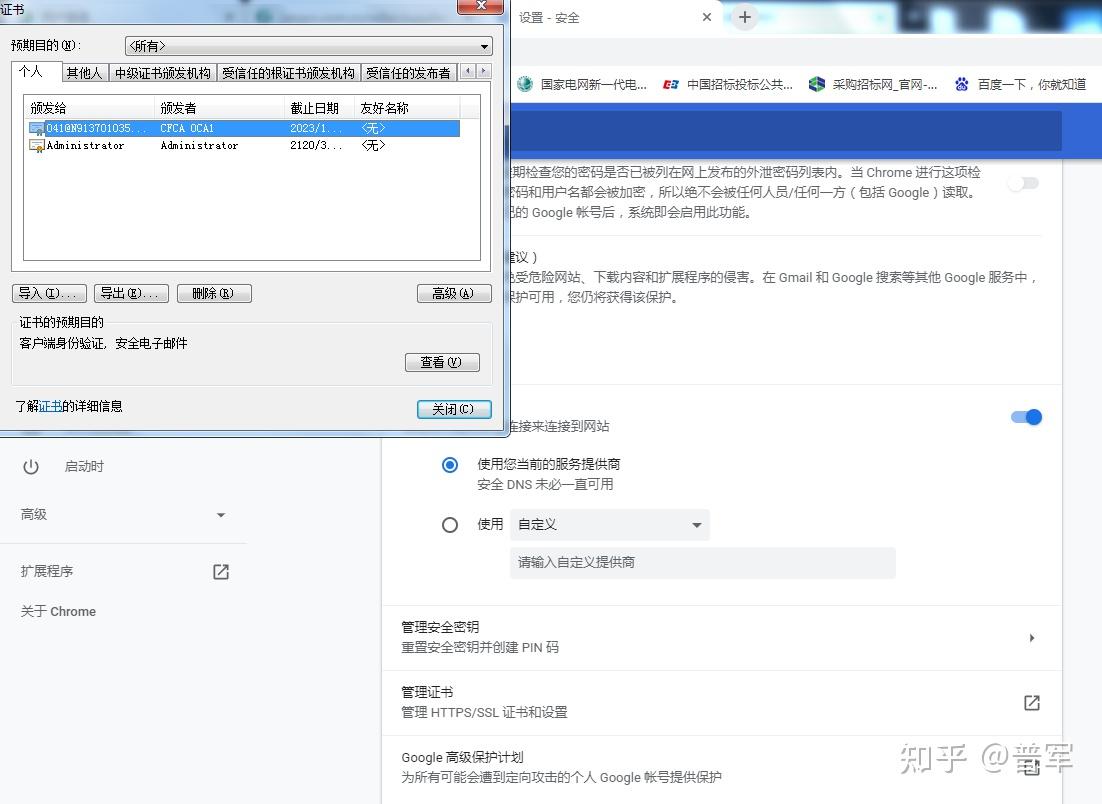The height and width of the screenshot is (804, 1102).
Task: Click the 请输入自定义提供商 input field
Action: click(x=700, y=562)
